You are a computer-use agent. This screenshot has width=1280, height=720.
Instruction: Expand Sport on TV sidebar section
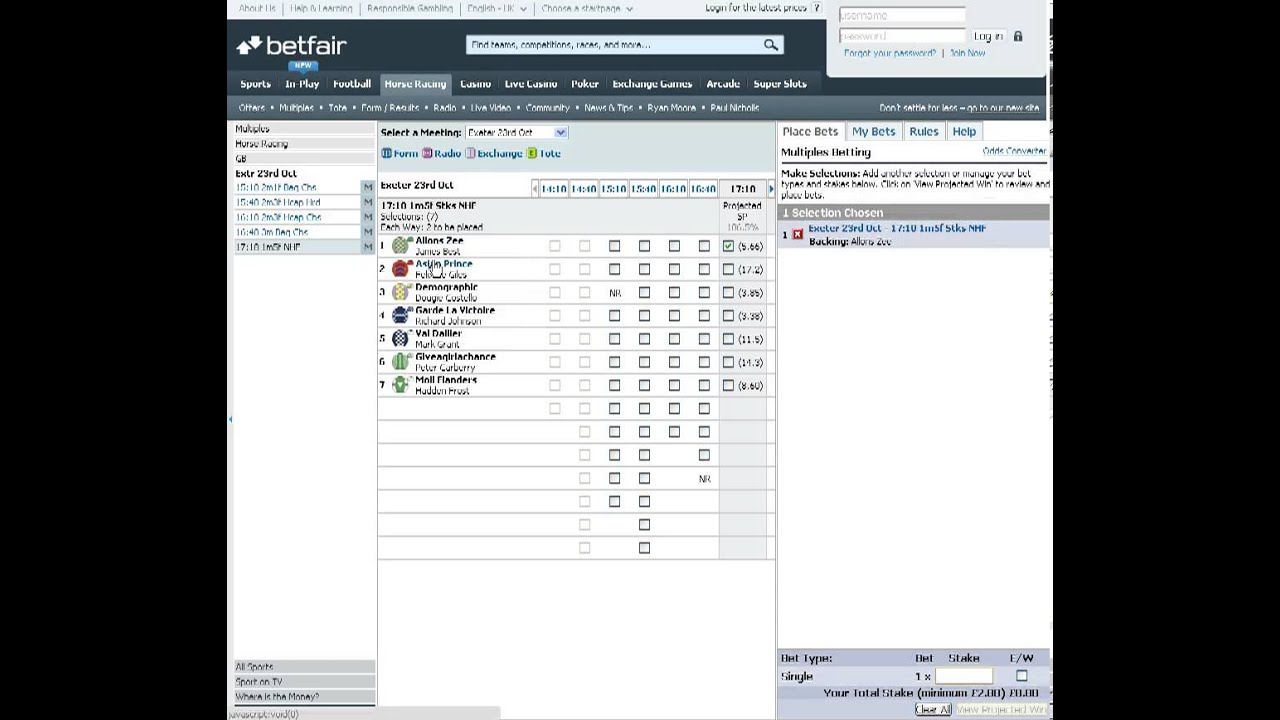pos(304,682)
